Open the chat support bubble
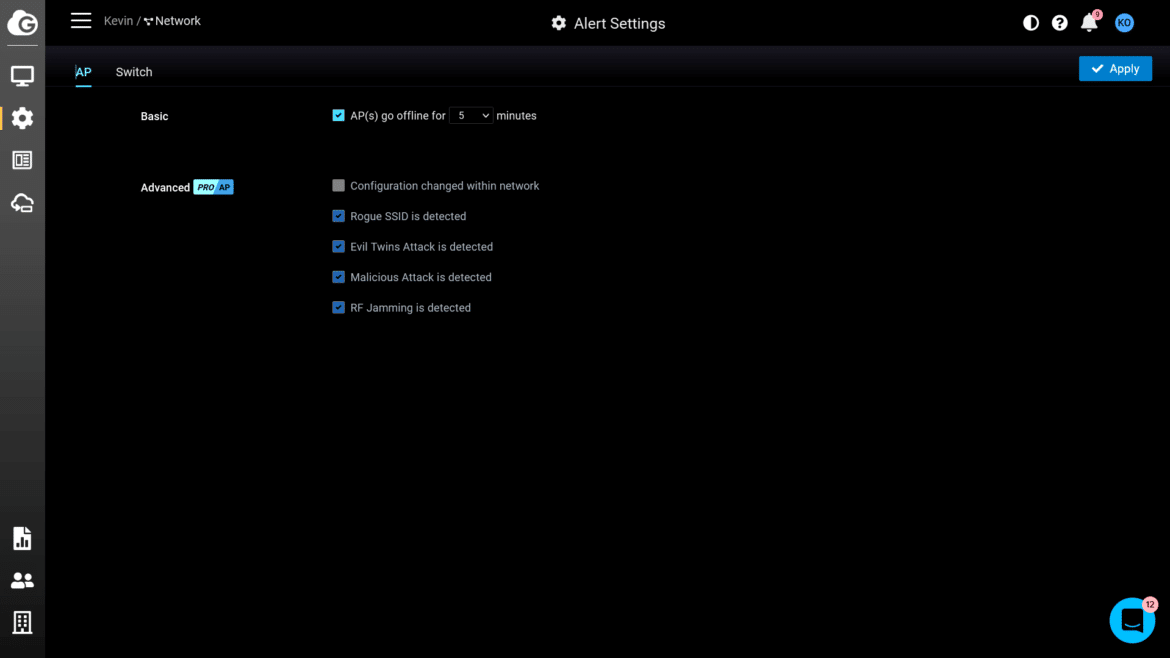1170x658 pixels. (1133, 620)
